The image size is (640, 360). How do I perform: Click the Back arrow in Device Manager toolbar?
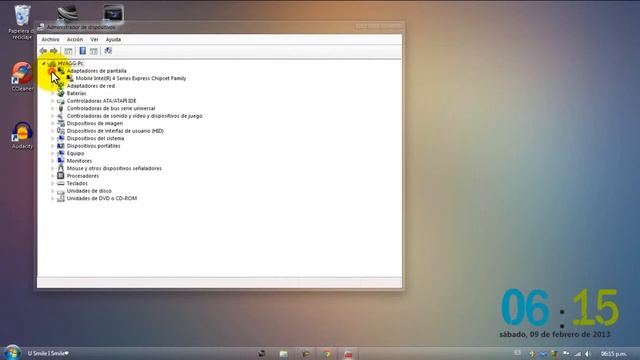(x=43, y=51)
